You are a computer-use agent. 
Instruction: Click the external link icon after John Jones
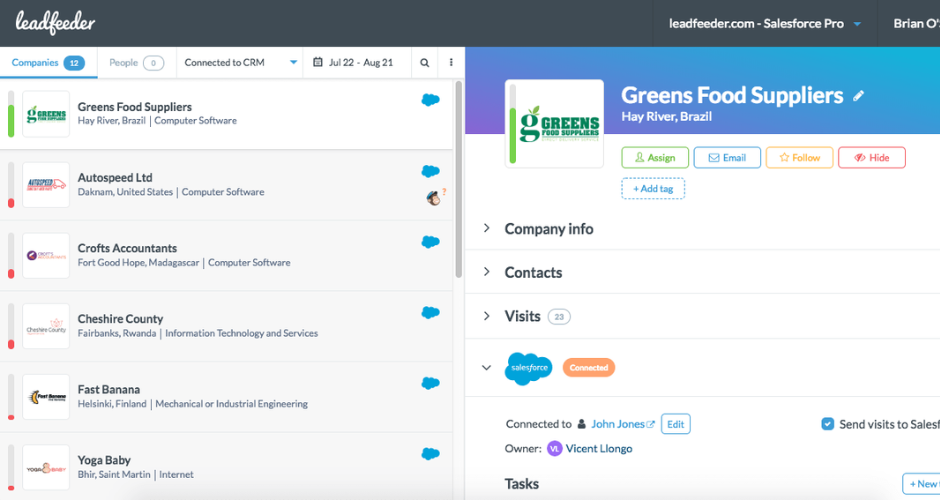650,424
